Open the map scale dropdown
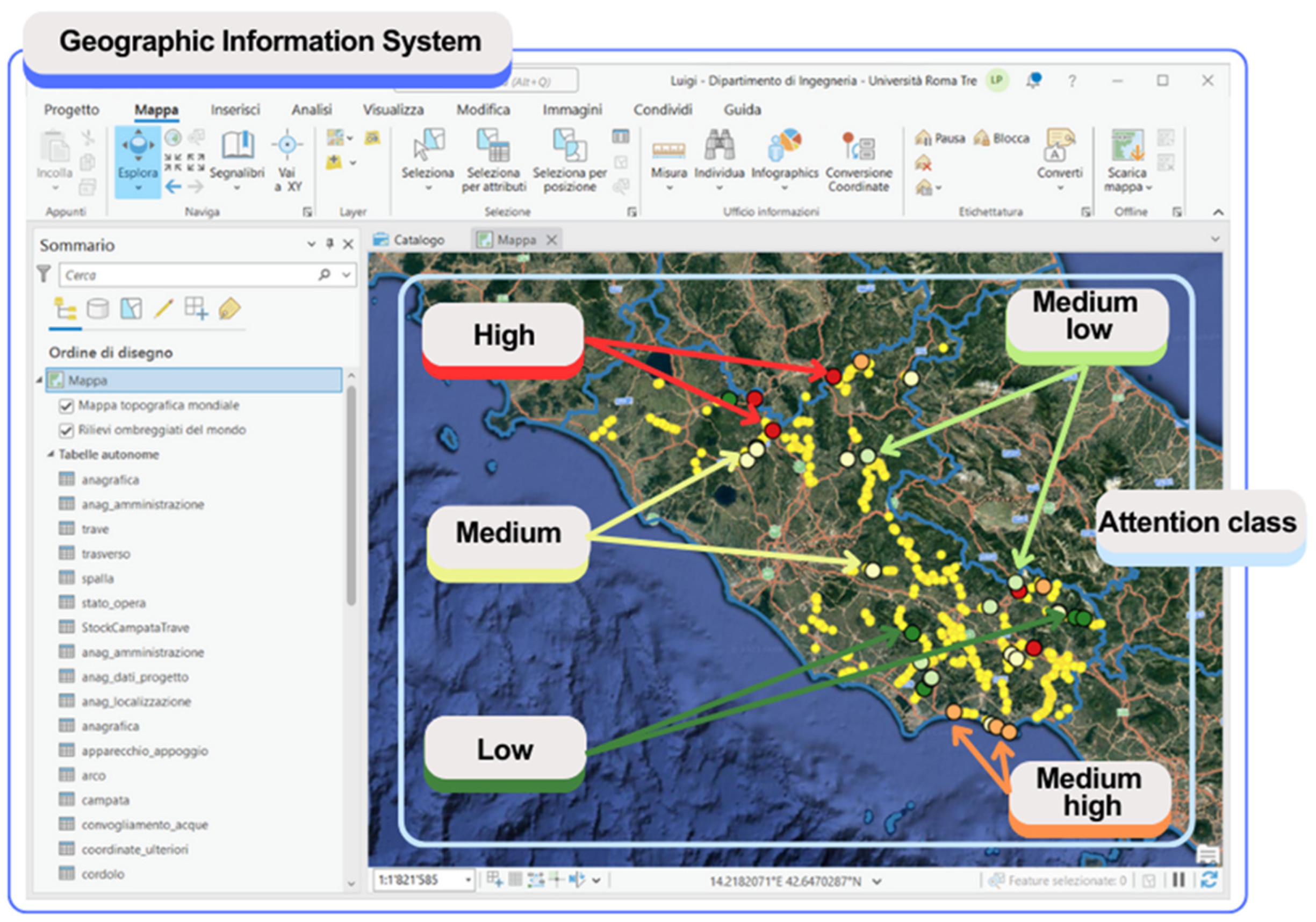Image resolution: width=1316 pixels, height=922 pixels. 468,880
